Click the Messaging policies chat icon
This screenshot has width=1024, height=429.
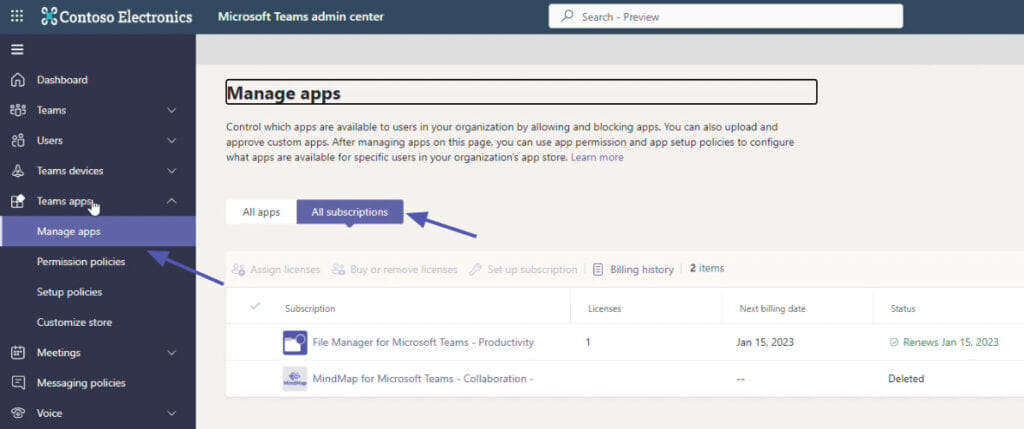pyautogui.click(x=18, y=383)
